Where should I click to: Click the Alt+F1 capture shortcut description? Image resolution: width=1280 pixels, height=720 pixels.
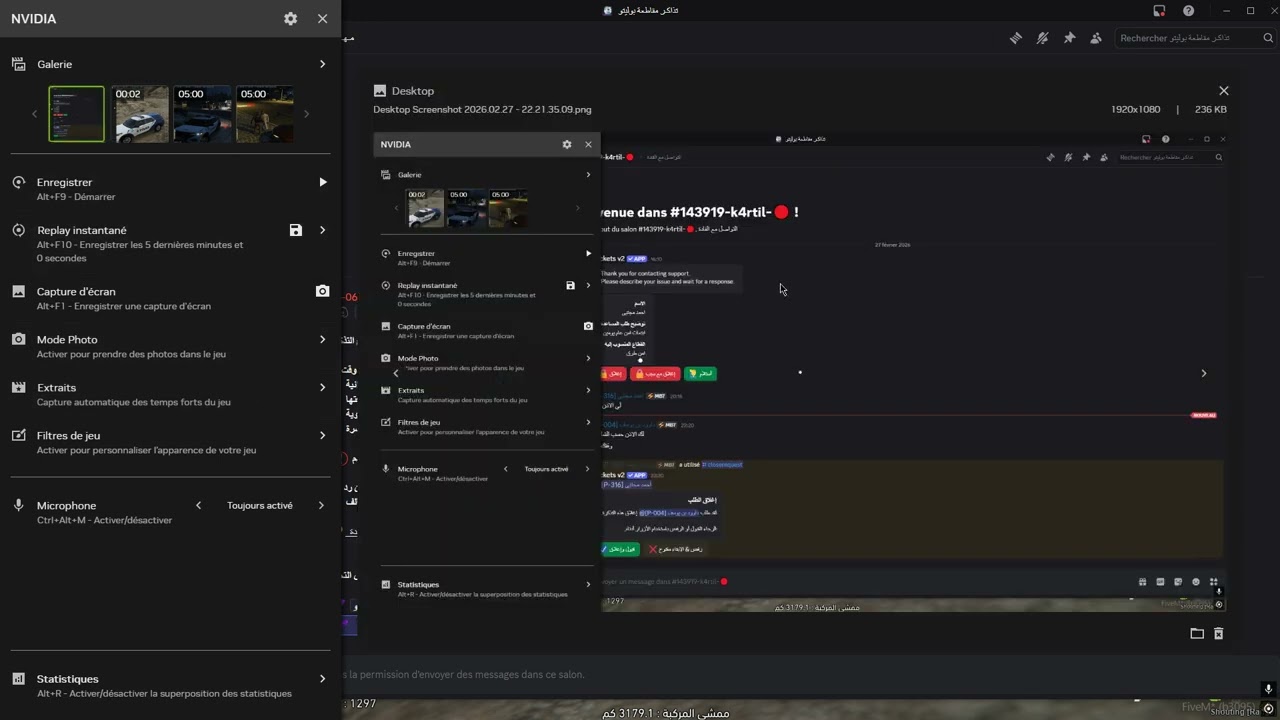pyautogui.click(x=124, y=306)
